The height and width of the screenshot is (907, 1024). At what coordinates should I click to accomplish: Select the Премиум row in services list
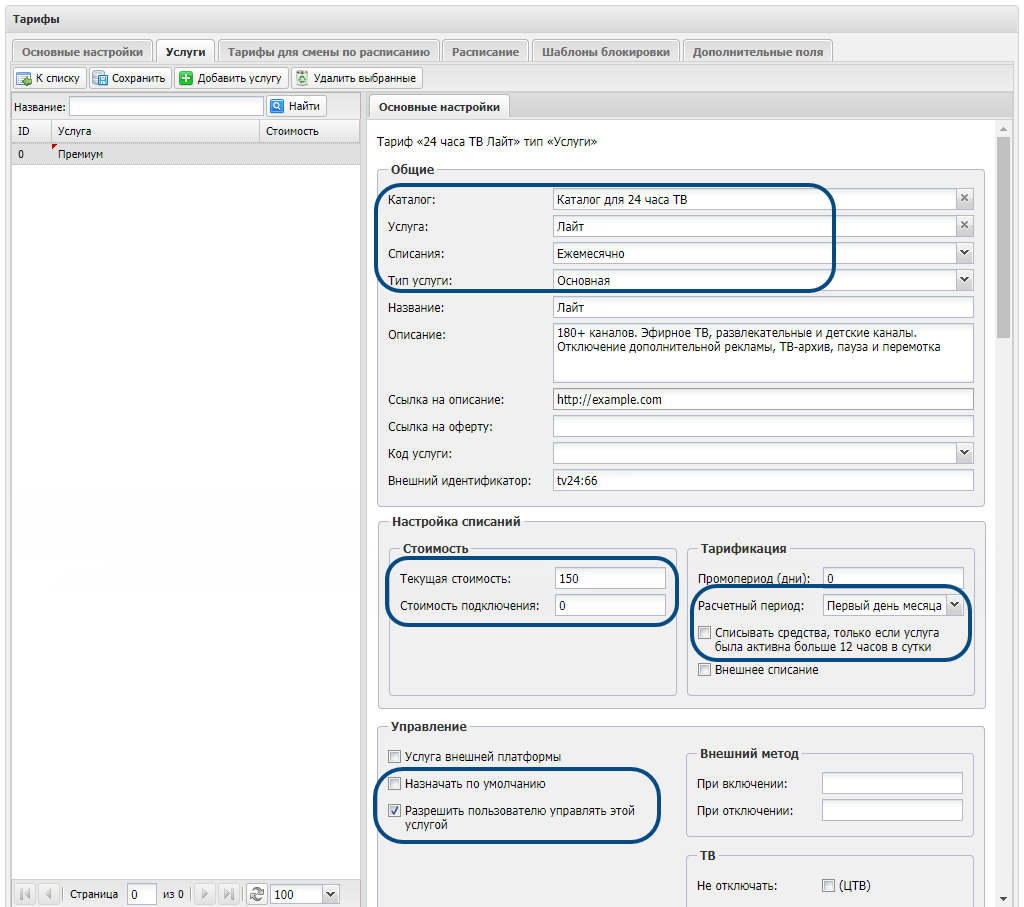point(185,154)
